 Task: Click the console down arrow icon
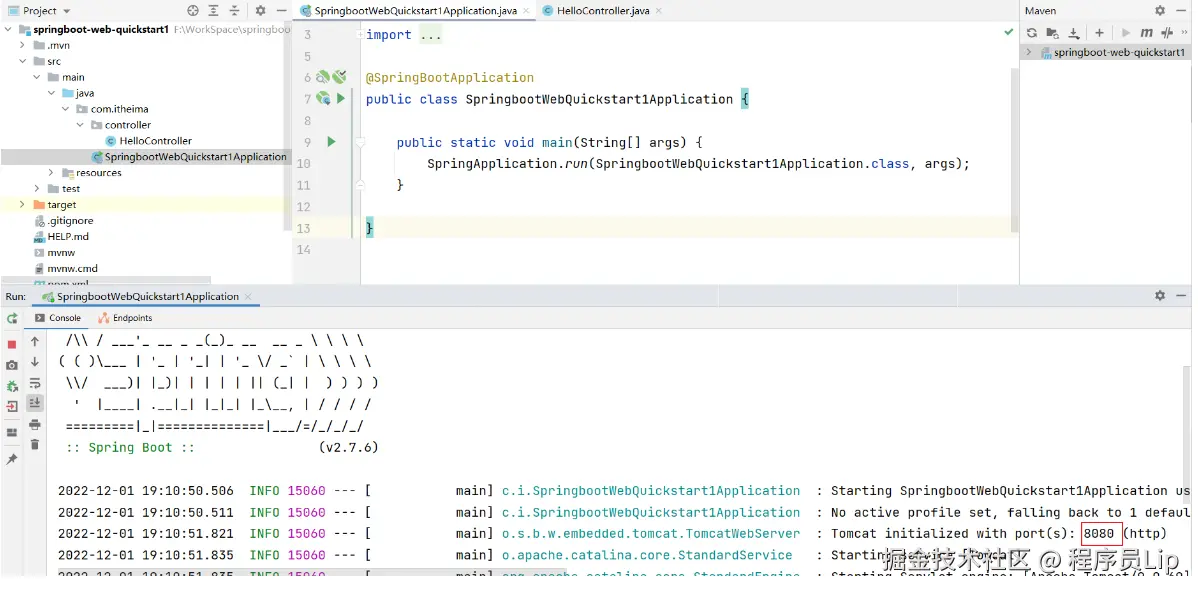[34, 362]
